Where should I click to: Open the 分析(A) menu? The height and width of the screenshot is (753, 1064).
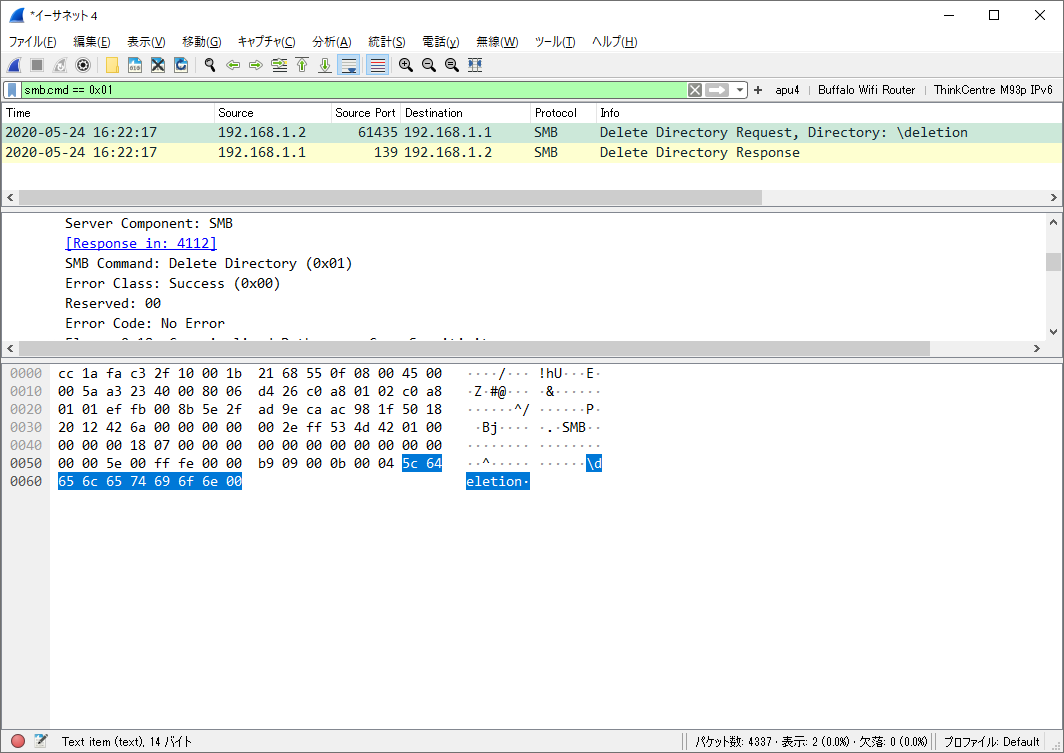[x=331, y=42]
